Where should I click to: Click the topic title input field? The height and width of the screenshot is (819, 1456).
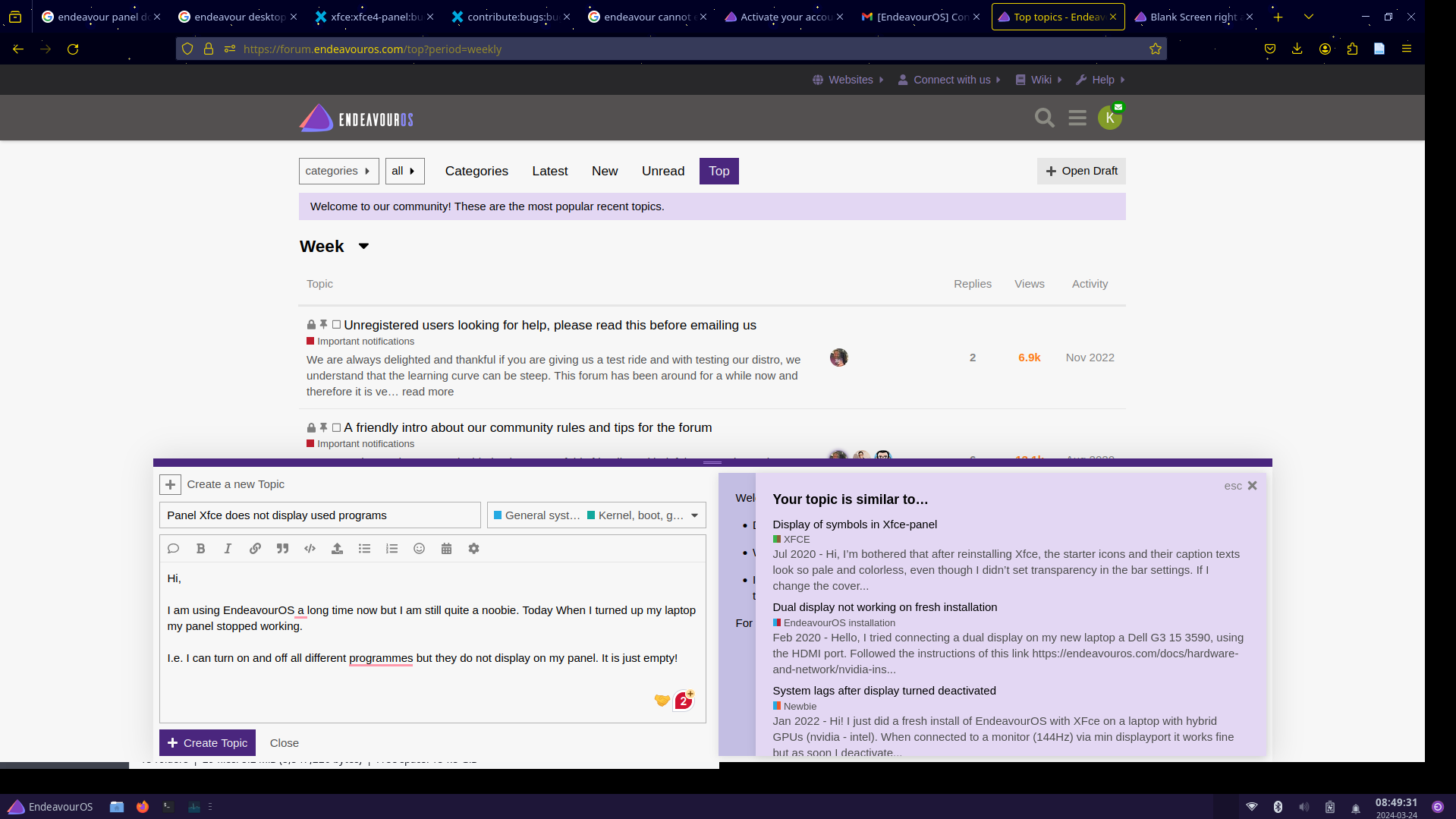(319, 515)
